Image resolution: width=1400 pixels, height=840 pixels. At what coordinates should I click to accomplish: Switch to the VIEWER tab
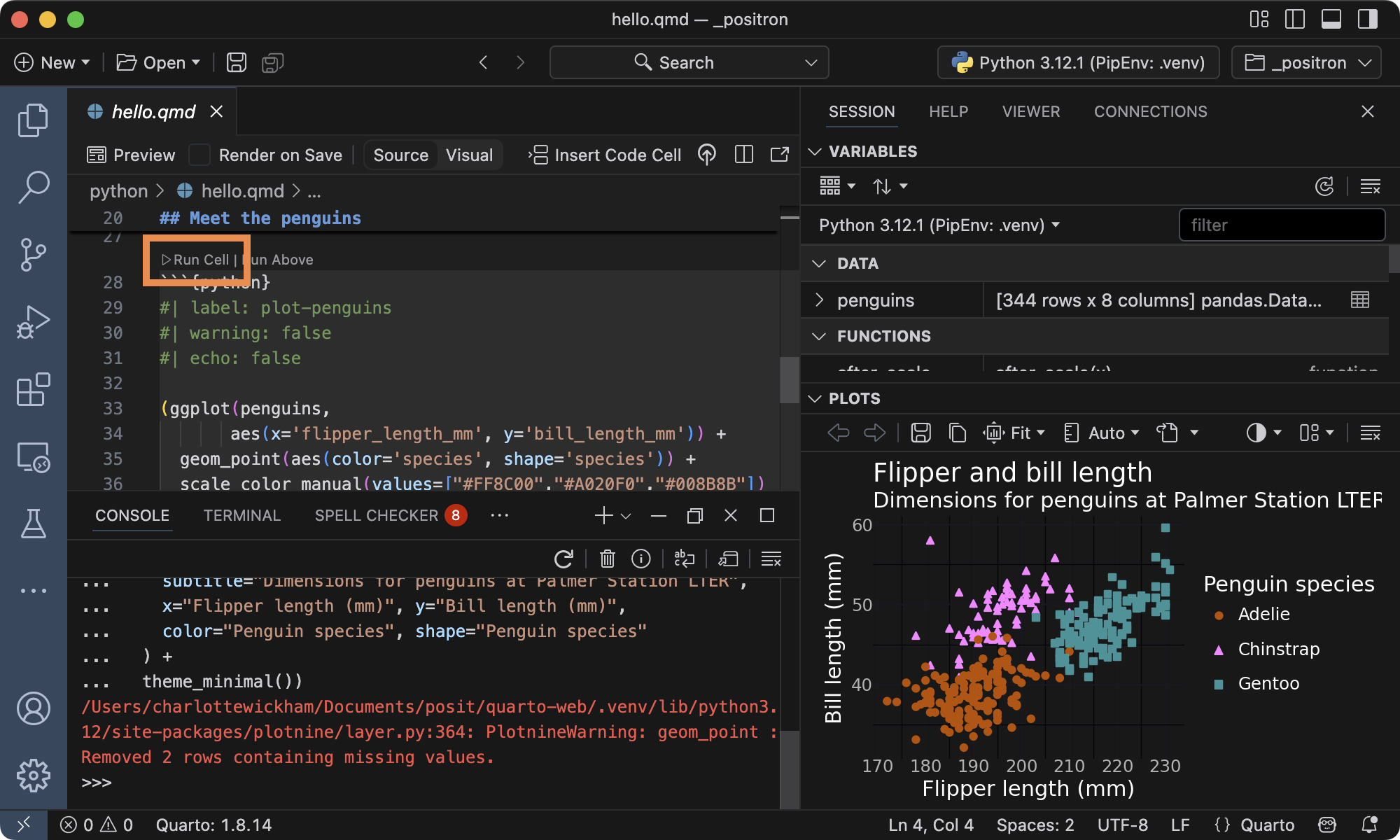1030,111
